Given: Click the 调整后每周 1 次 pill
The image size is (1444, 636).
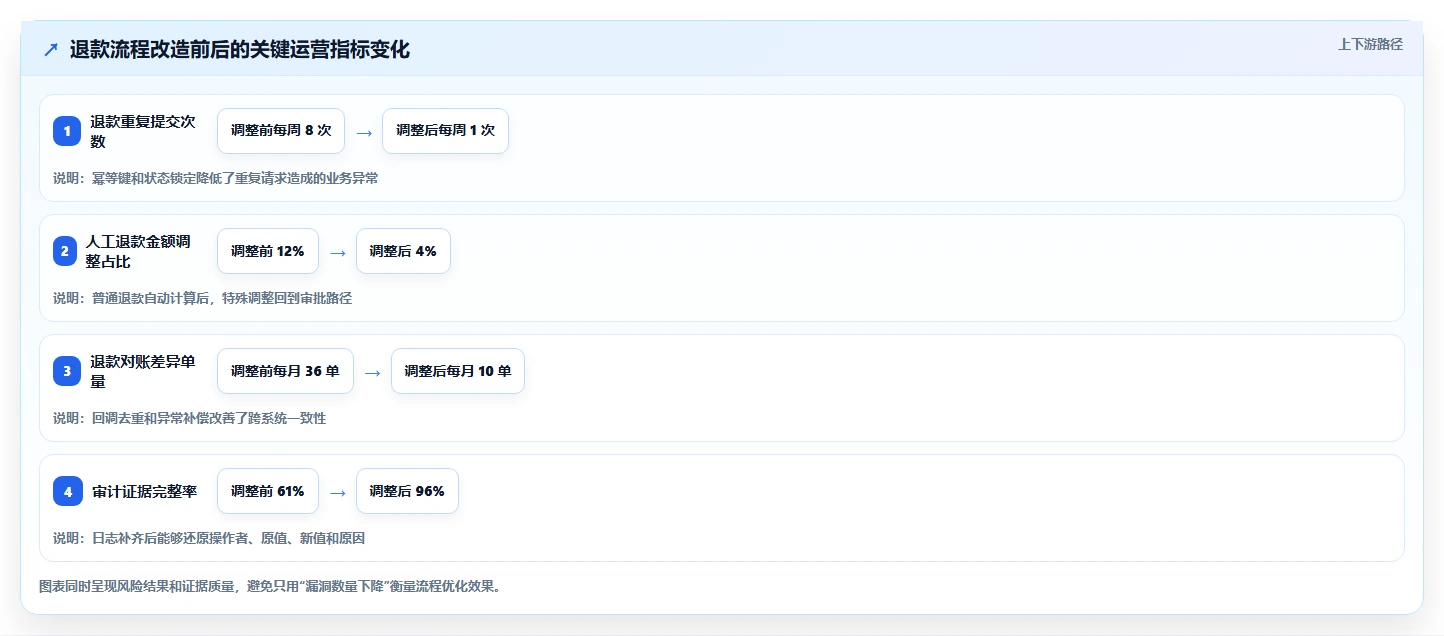Looking at the screenshot, I should coord(446,131).
